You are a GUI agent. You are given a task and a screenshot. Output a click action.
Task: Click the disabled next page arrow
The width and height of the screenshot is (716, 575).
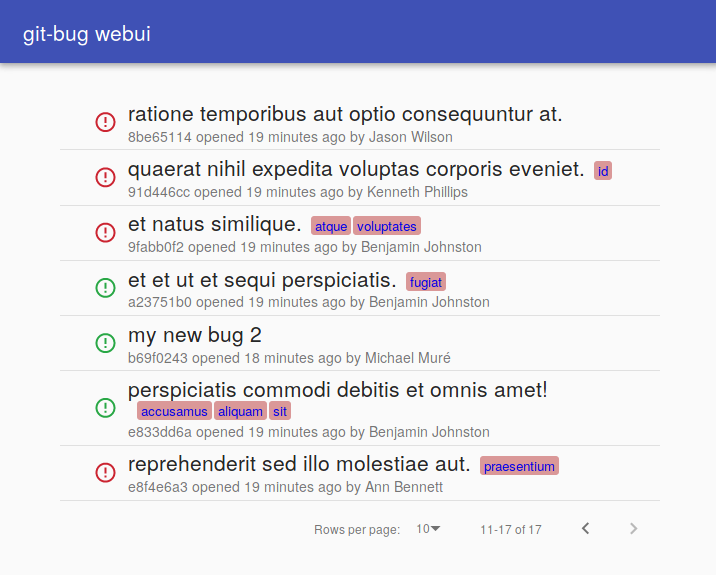coord(633,528)
